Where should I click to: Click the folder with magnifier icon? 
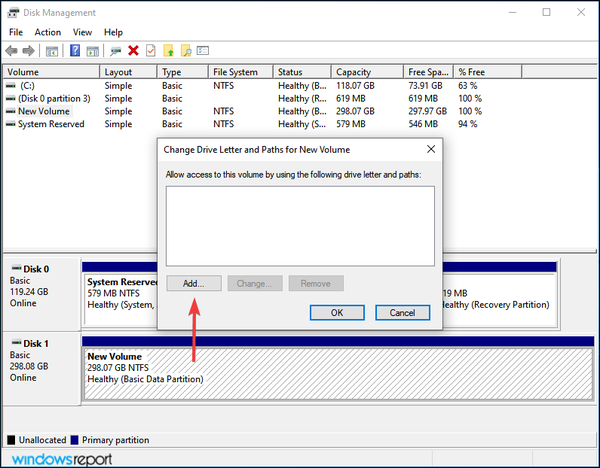(x=186, y=51)
